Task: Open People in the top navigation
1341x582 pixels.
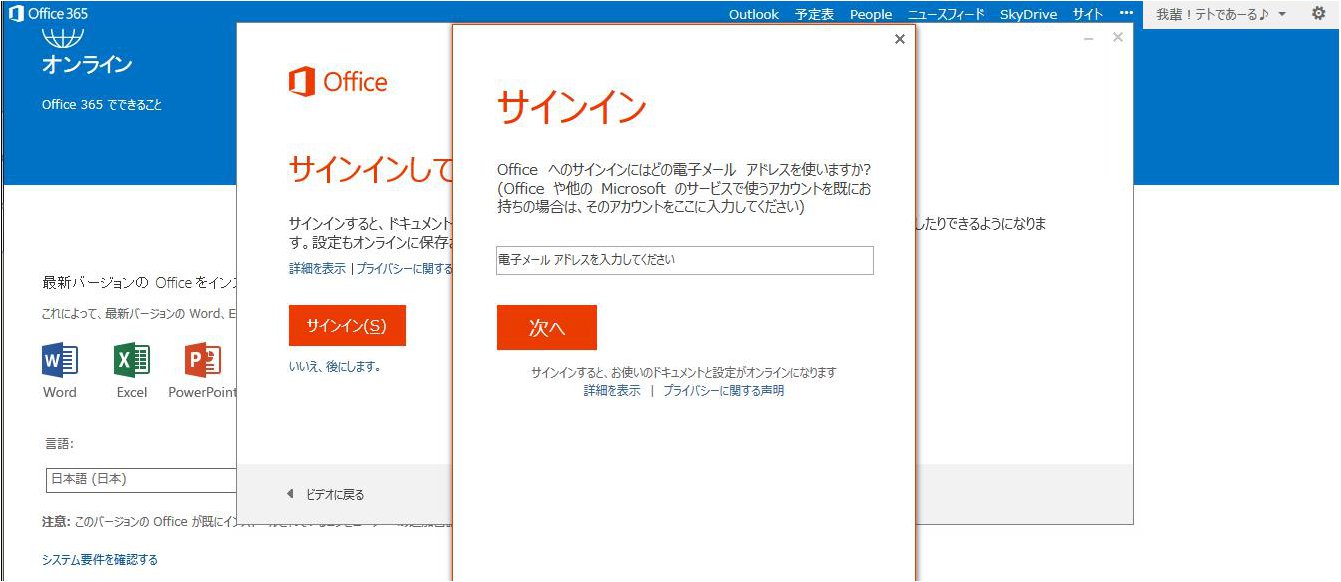Action: (870, 14)
